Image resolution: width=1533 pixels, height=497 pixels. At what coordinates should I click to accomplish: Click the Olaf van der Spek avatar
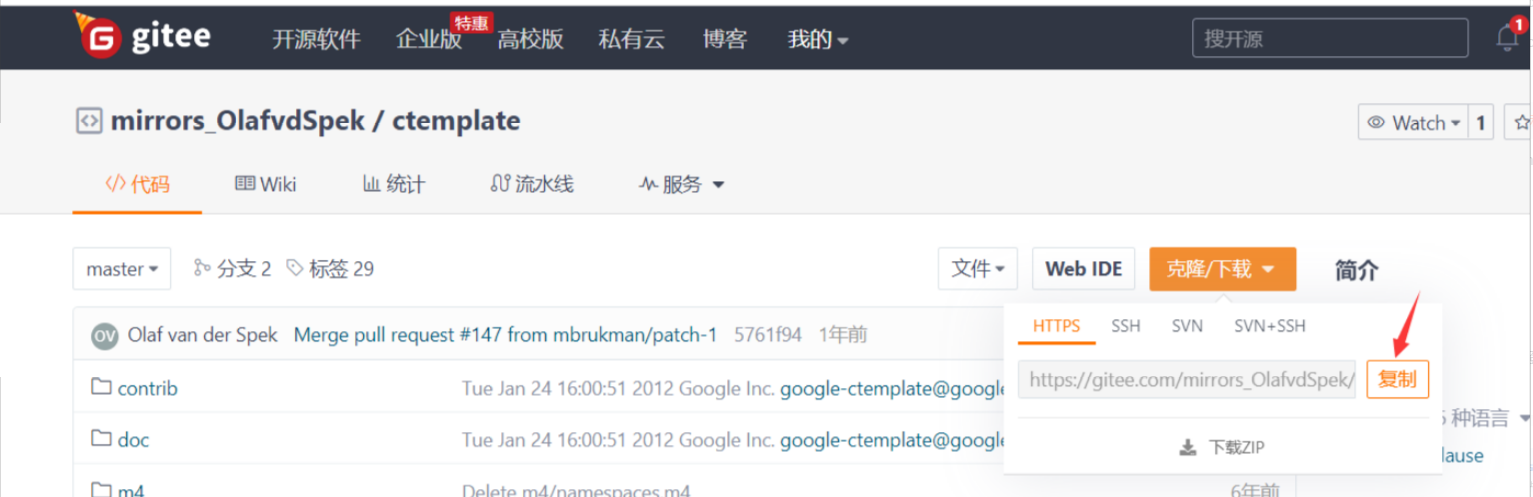click(x=104, y=335)
